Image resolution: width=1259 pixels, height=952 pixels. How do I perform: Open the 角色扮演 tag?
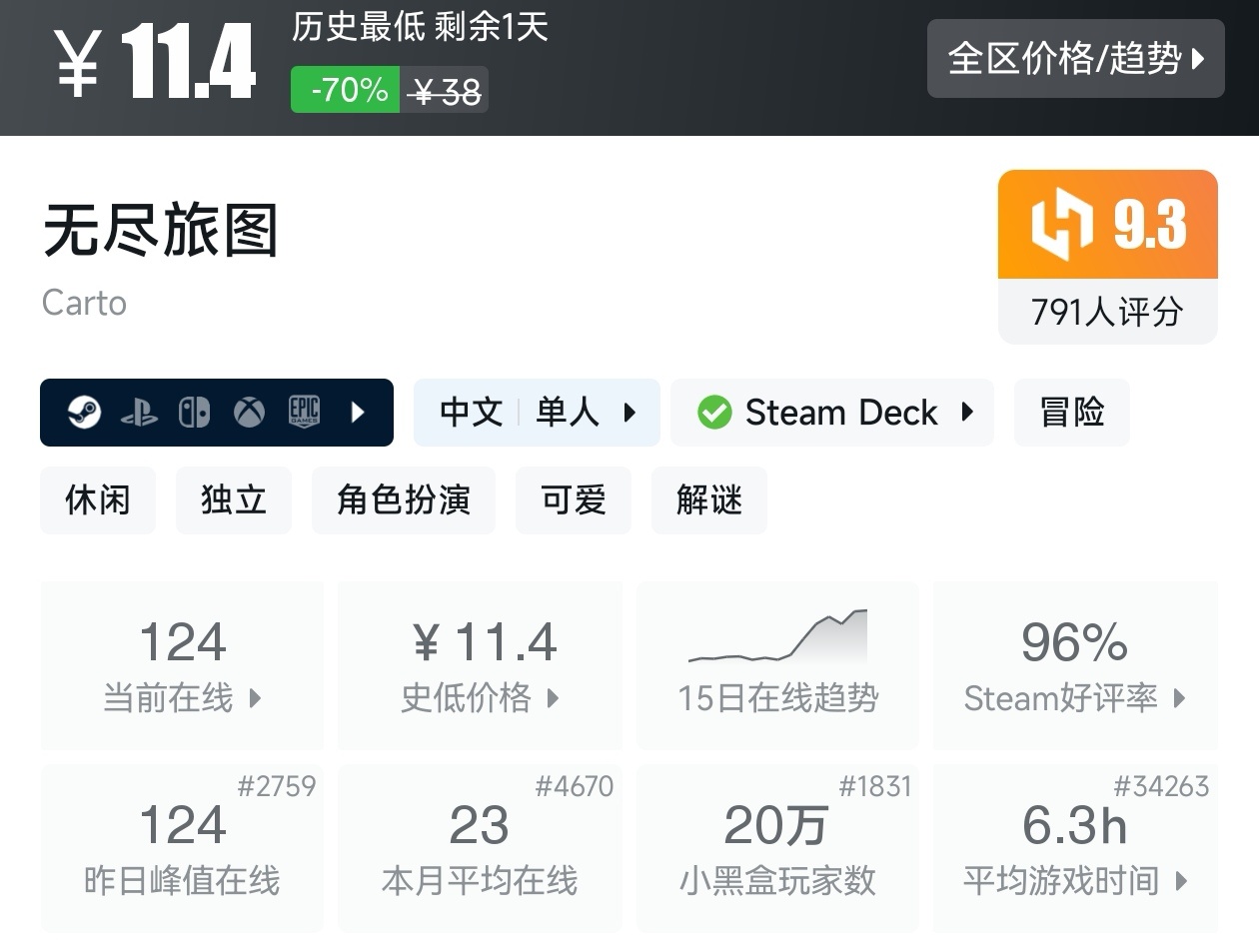click(x=403, y=499)
